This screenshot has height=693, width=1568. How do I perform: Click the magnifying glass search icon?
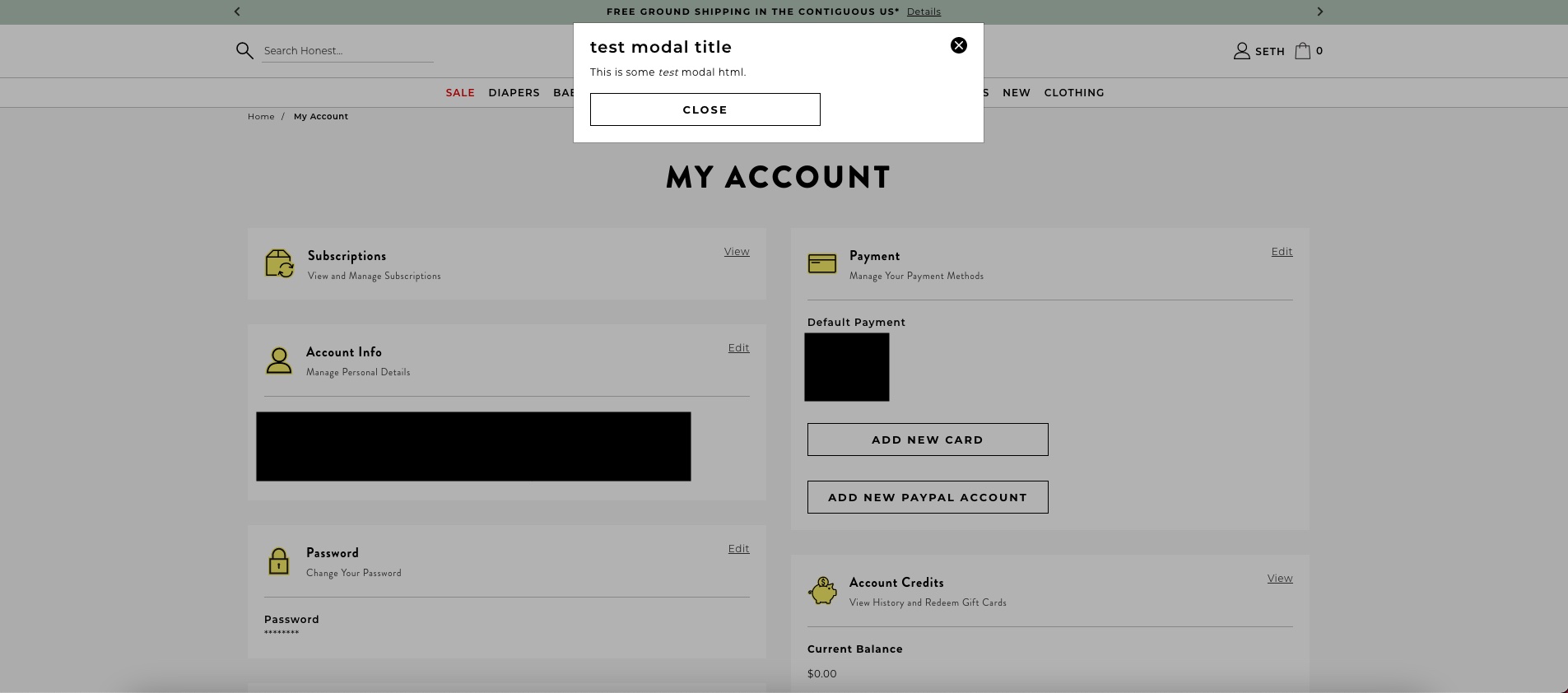(244, 51)
